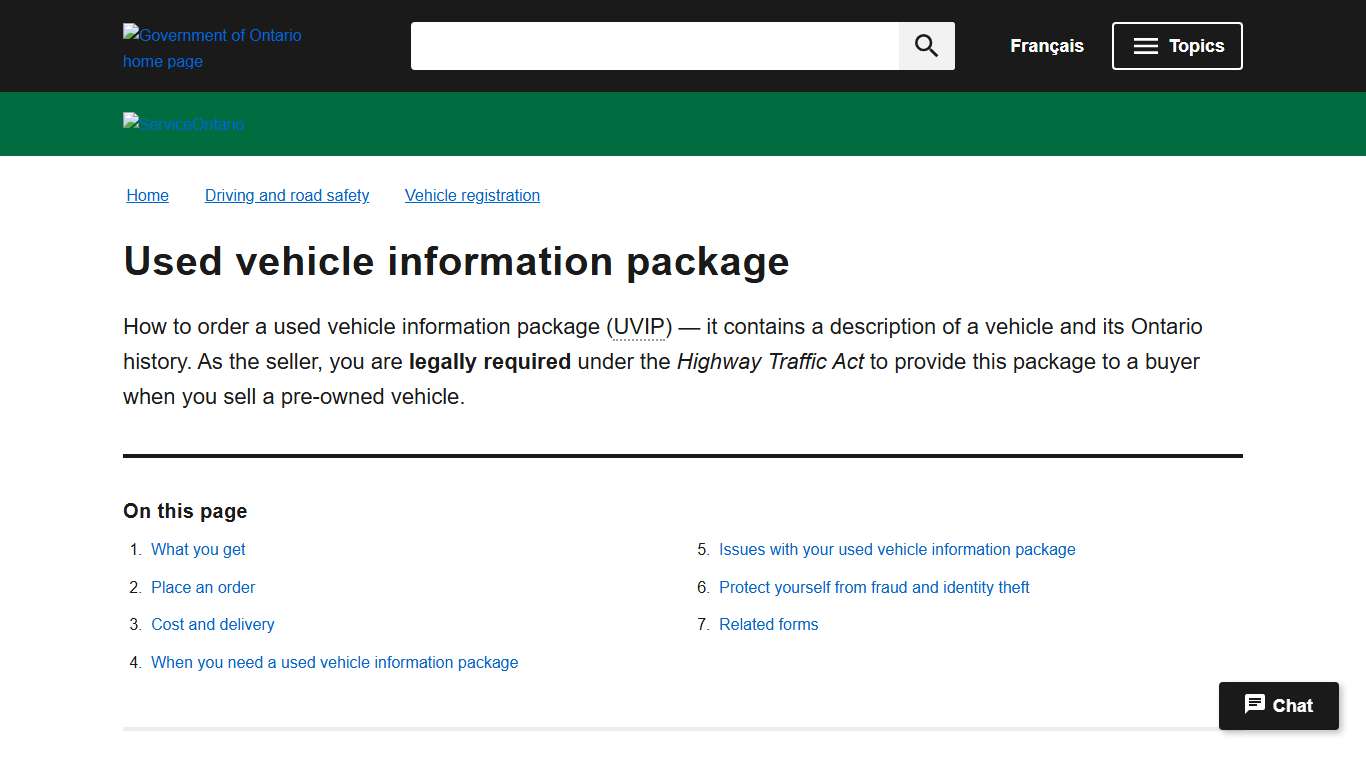Switch the page language to Français
The height and width of the screenshot is (768, 1366).
coord(1046,46)
